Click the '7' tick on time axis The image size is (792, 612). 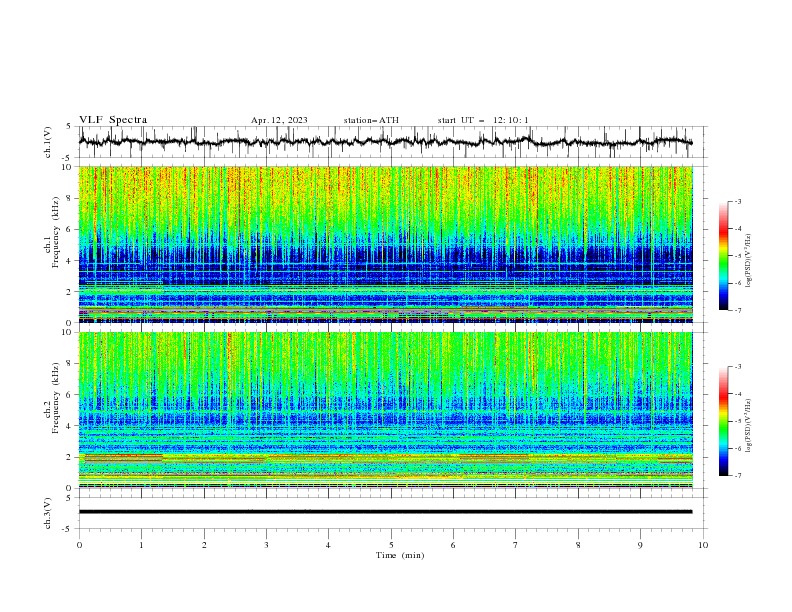pos(516,545)
